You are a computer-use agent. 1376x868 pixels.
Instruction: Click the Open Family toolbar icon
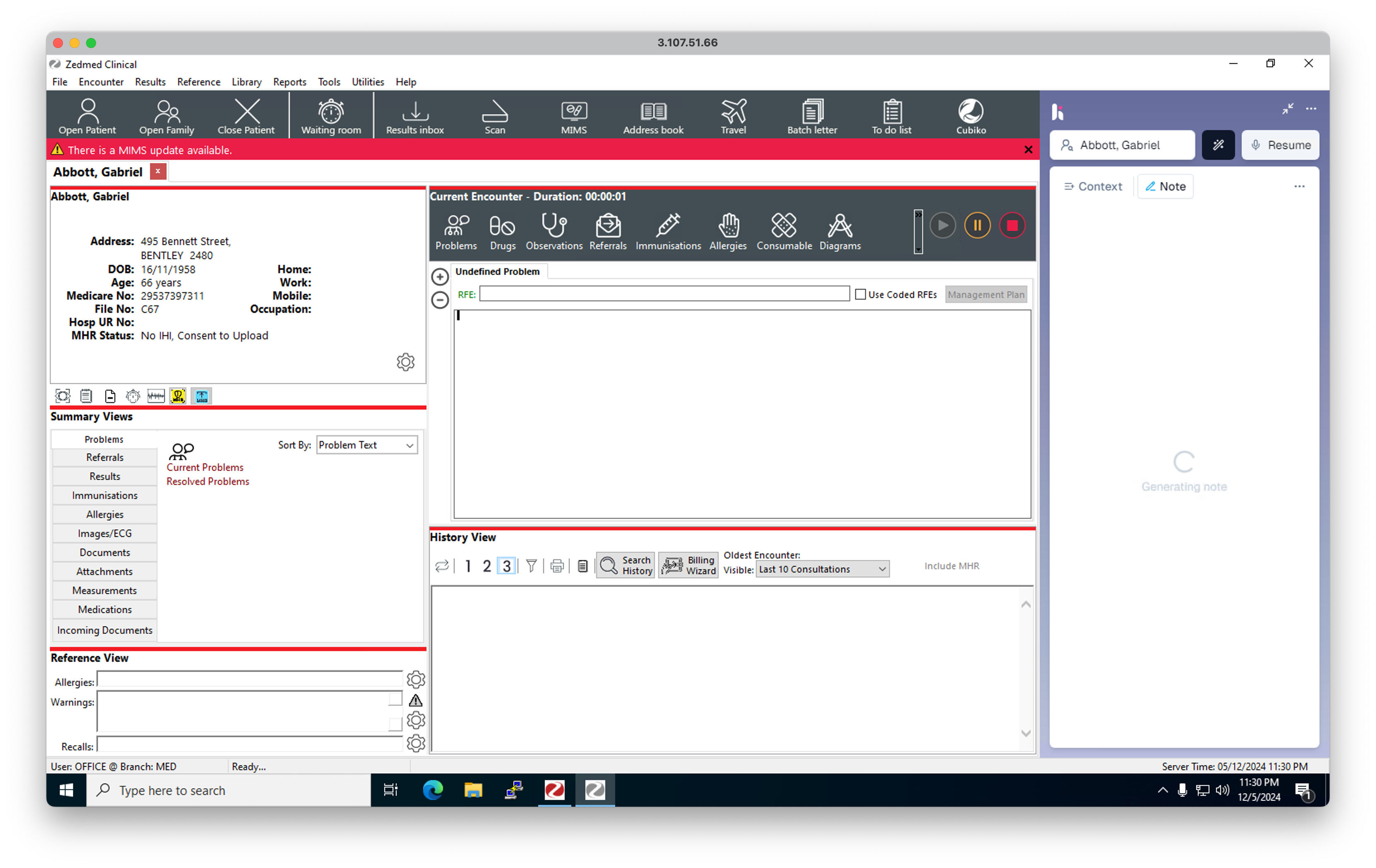click(166, 117)
